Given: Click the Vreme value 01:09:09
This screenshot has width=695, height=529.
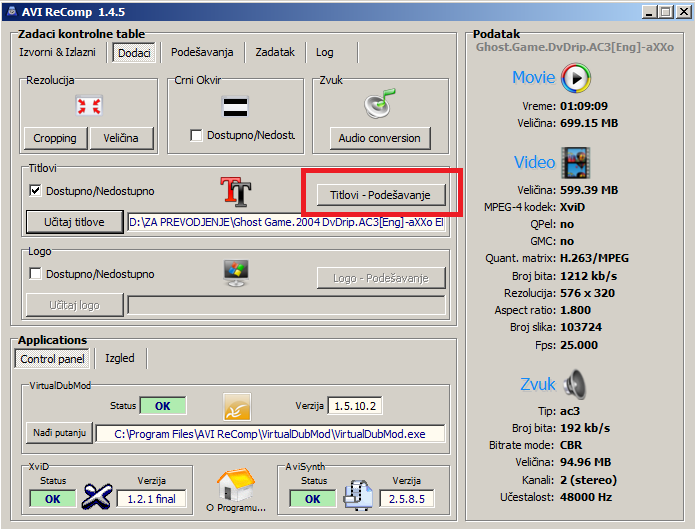Looking at the screenshot, I should point(584,106).
